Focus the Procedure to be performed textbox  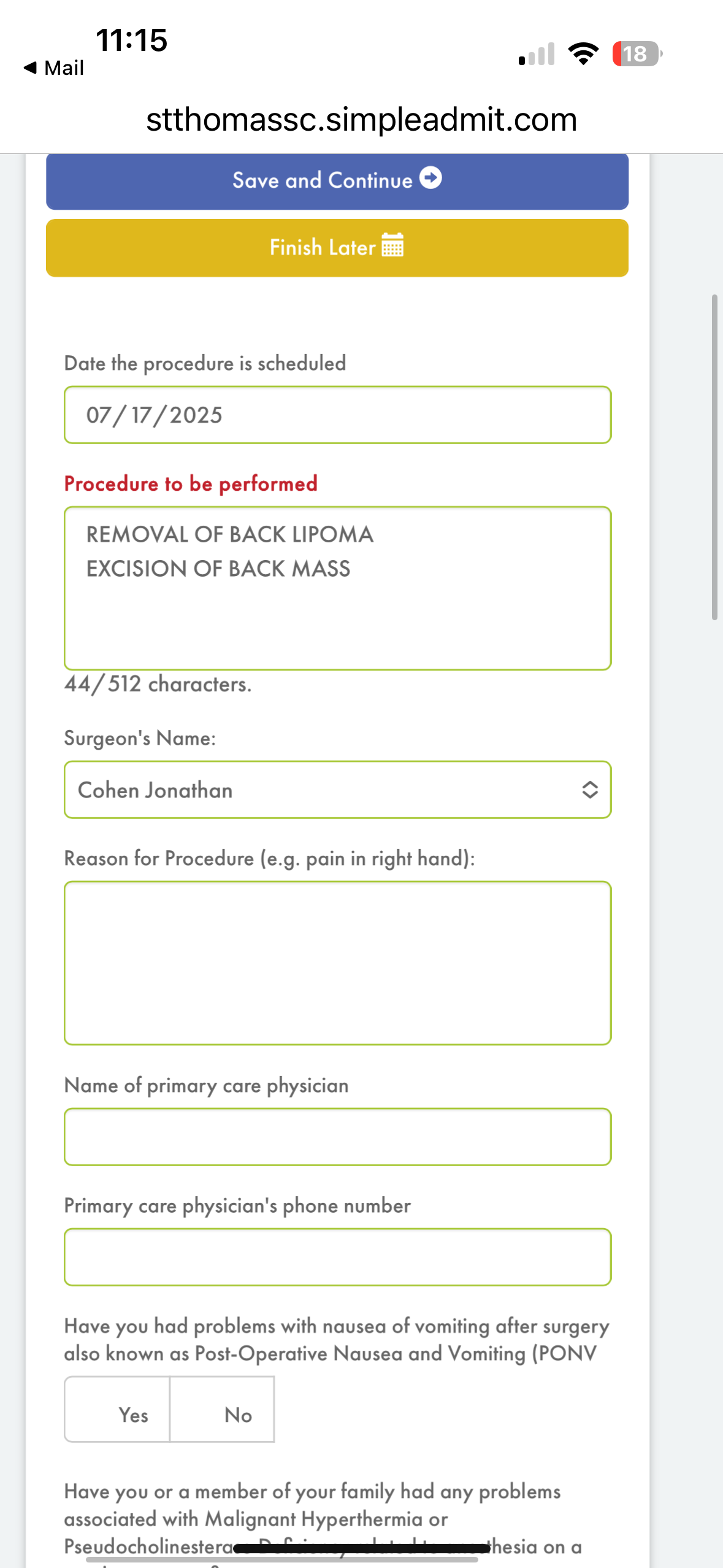(337, 588)
